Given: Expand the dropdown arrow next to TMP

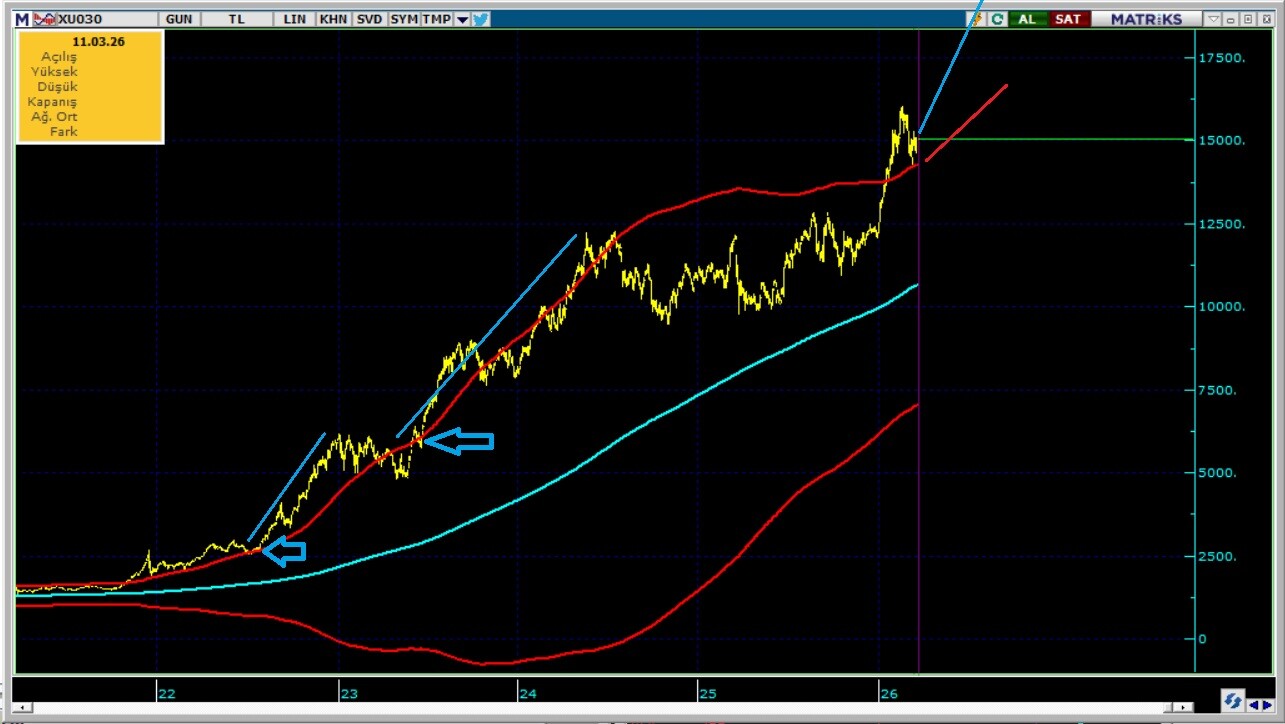Looking at the screenshot, I should click(x=461, y=19).
